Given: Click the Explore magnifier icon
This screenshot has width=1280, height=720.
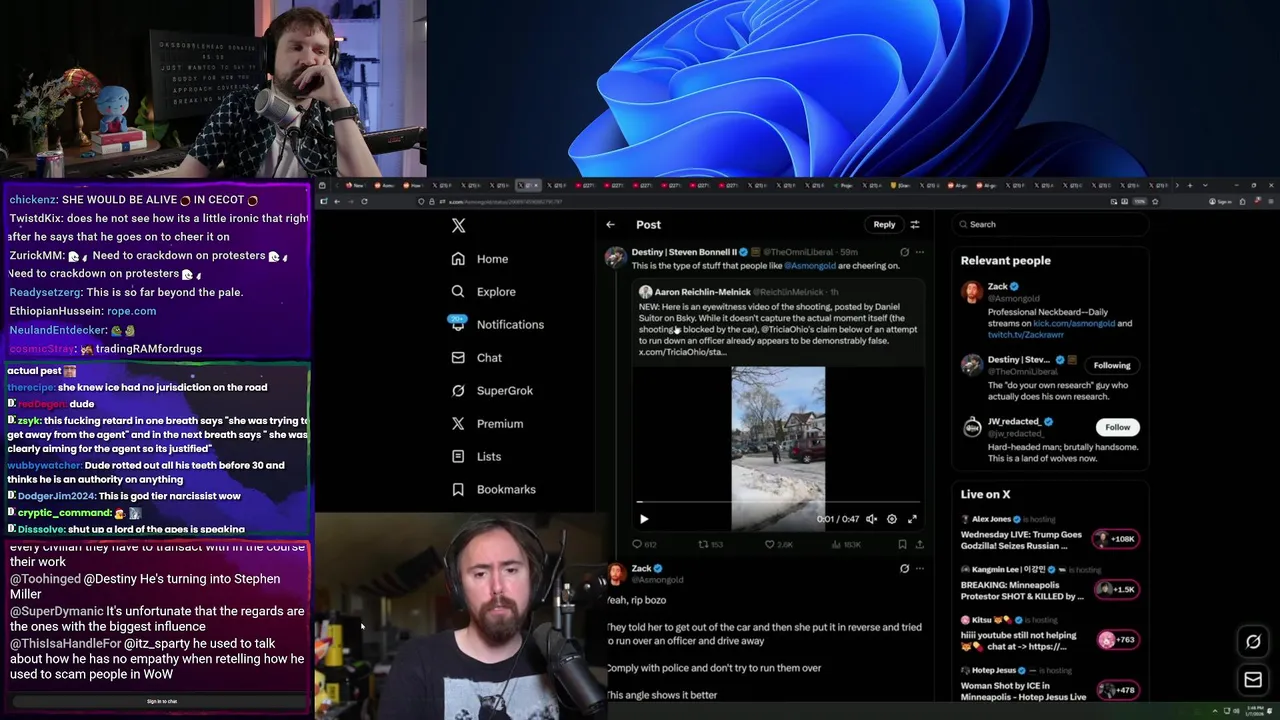Looking at the screenshot, I should click(x=458, y=292).
